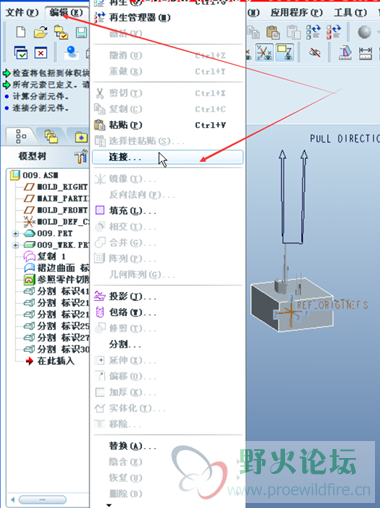Click the PULL DIRECTION label in viewport
This screenshot has height=508, width=380.
[345, 139]
